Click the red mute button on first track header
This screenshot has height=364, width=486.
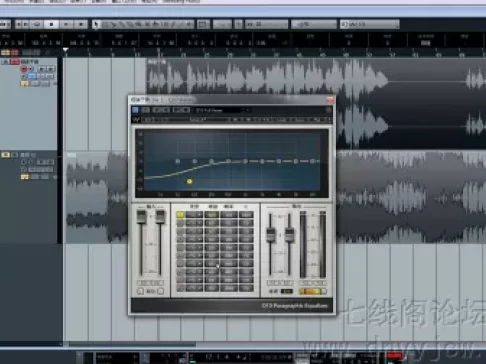(x=14, y=62)
